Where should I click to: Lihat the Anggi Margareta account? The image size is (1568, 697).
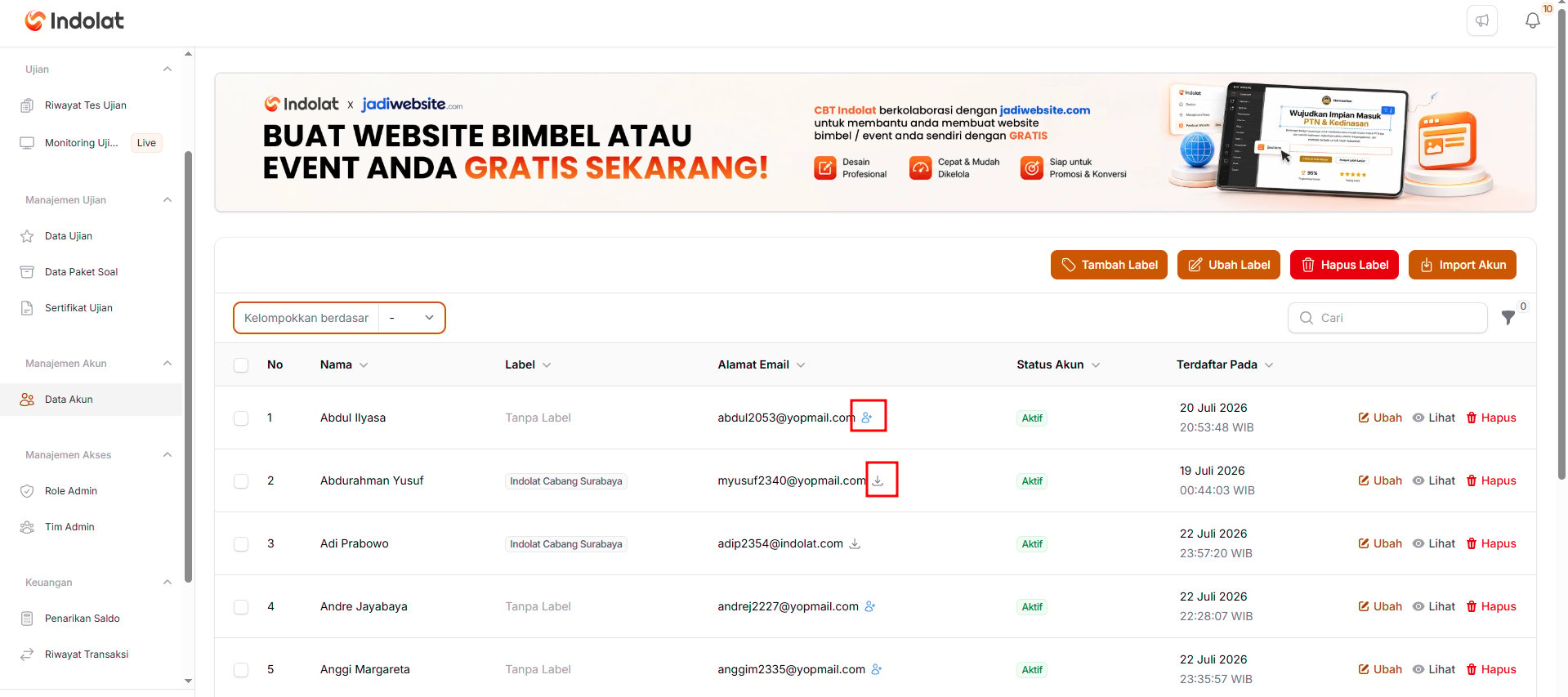click(x=1434, y=669)
